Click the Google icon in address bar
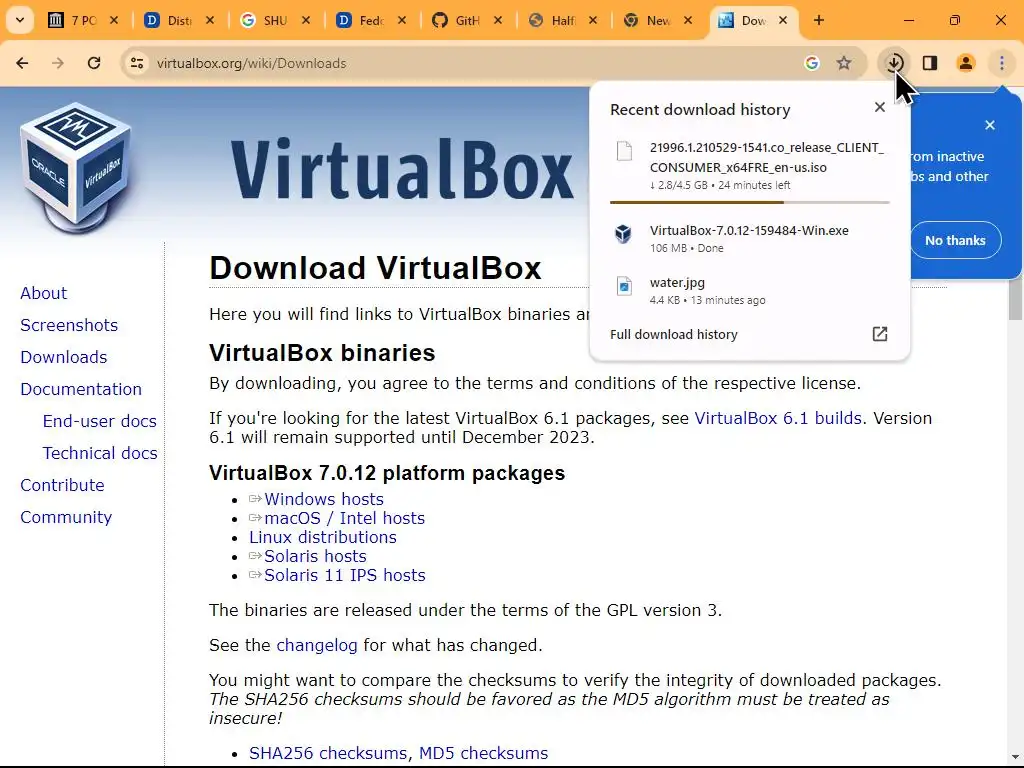Screen dimensions: 1024x768 point(812,63)
